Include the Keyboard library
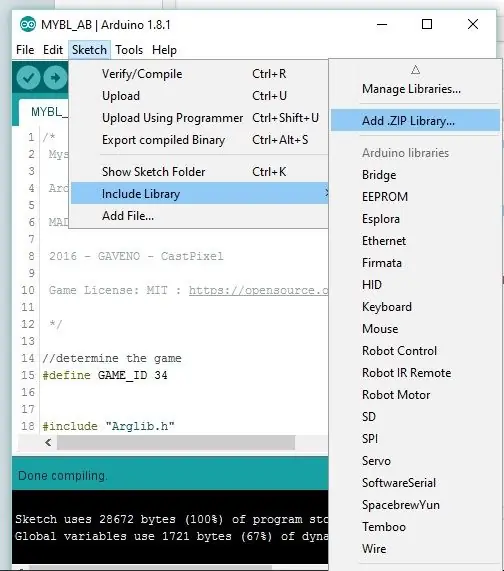 415,307
